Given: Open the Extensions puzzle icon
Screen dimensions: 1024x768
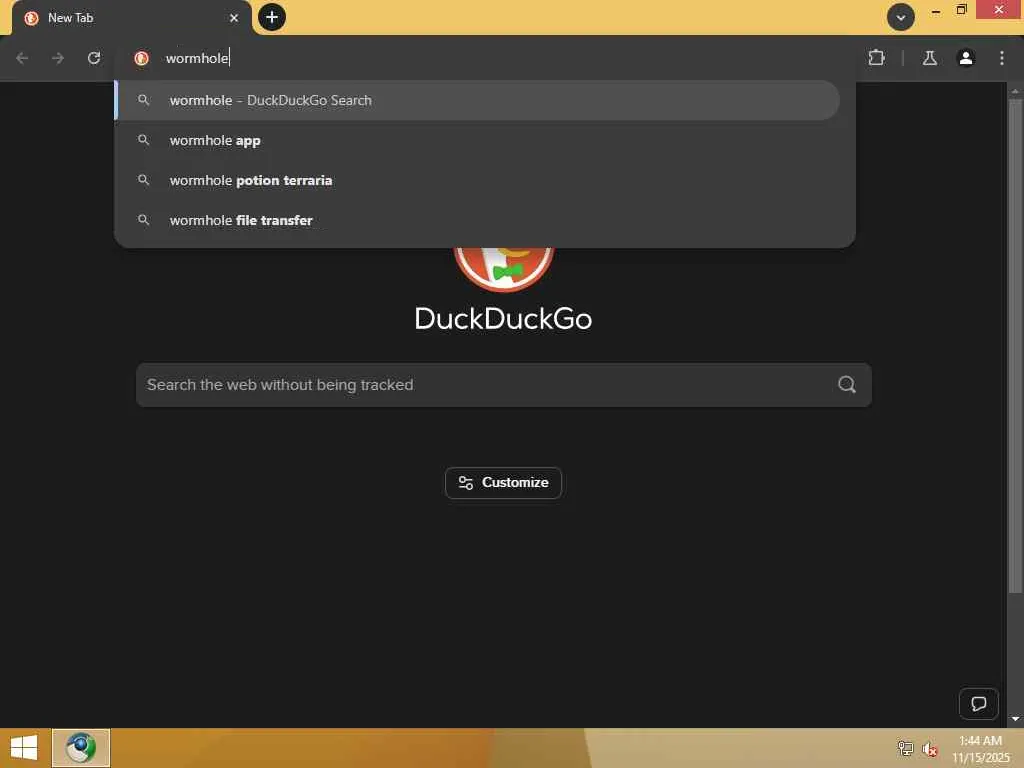Looking at the screenshot, I should (876, 58).
